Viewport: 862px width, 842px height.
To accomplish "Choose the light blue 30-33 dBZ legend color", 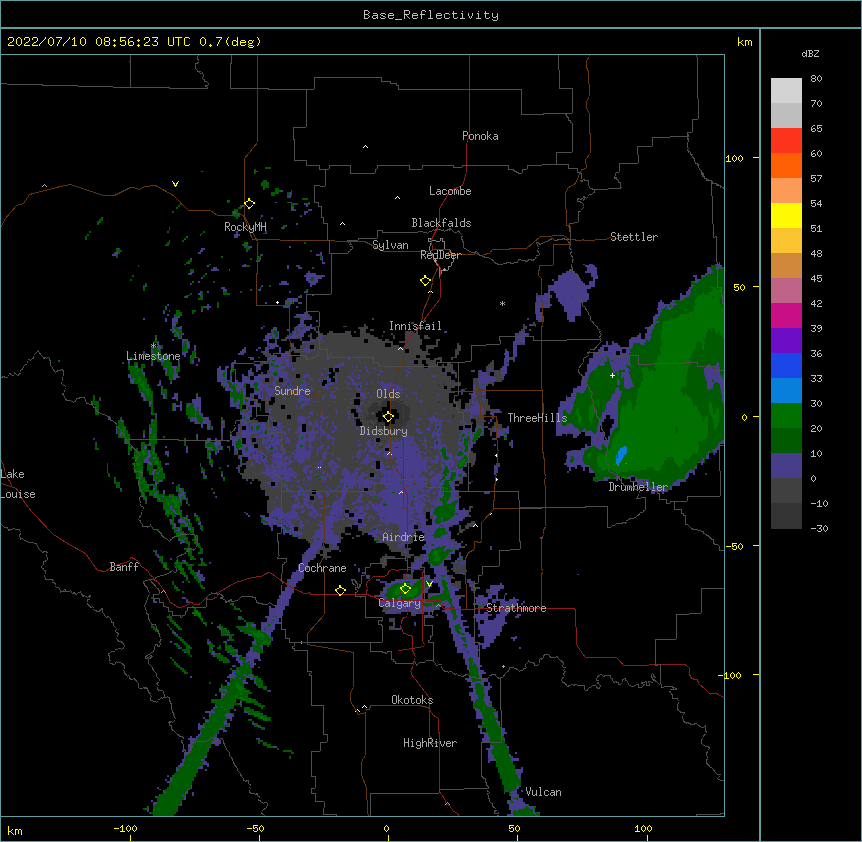I will click(x=786, y=391).
